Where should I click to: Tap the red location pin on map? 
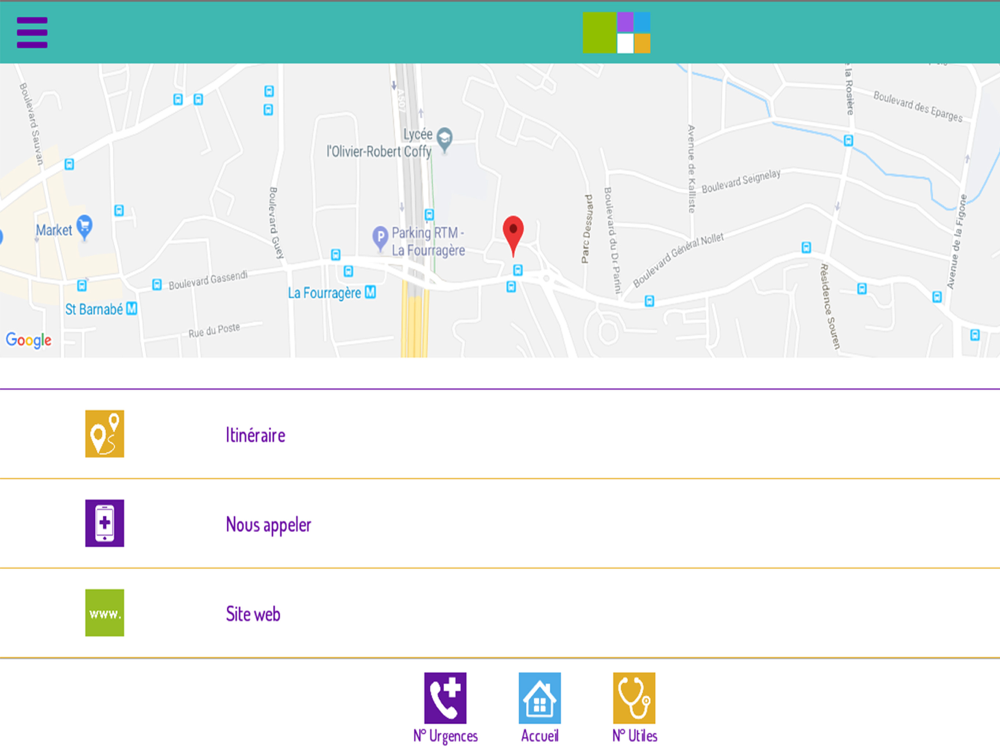(513, 236)
